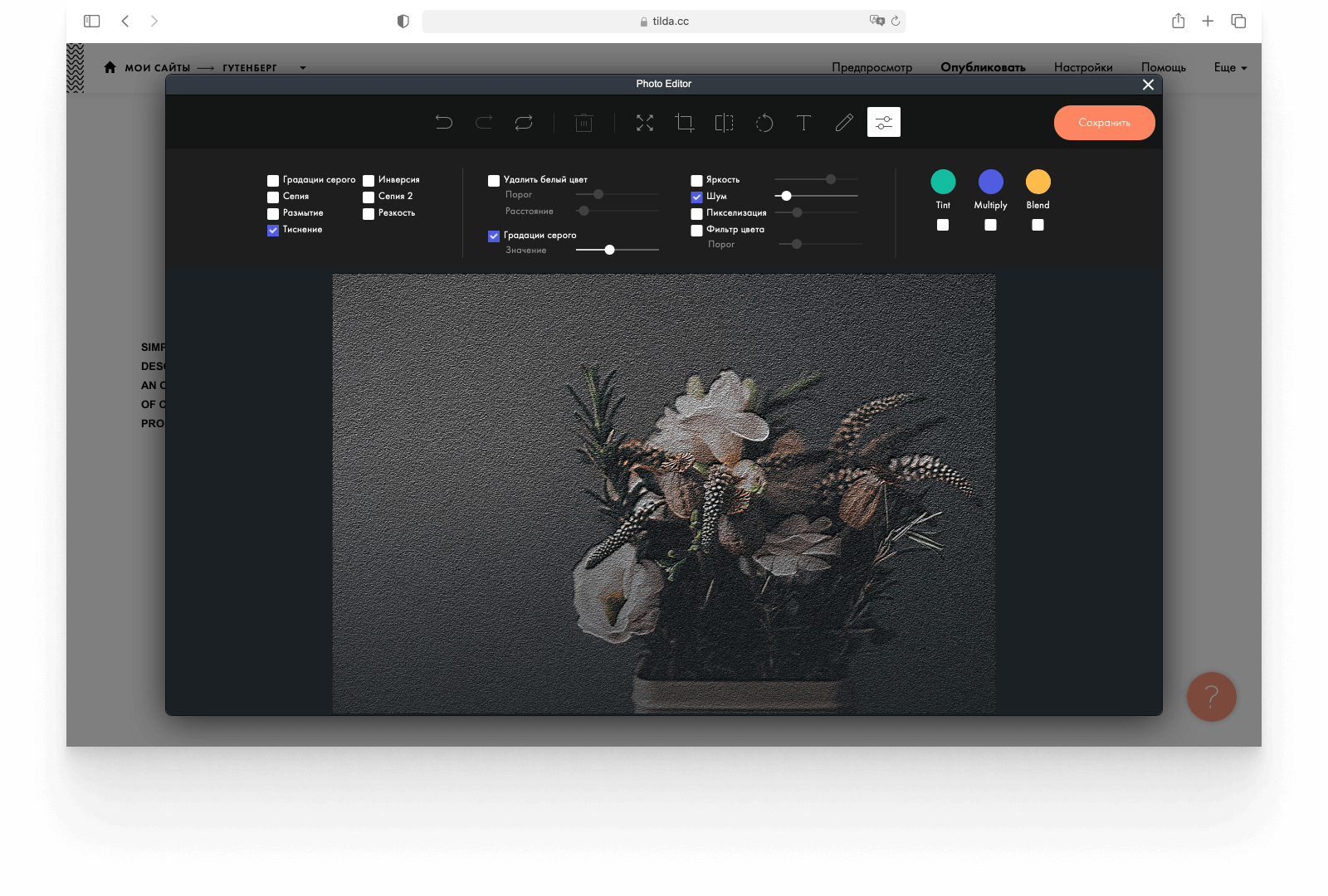Pick the blue Multiply color swatch

pyautogui.click(x=990, y=182)
